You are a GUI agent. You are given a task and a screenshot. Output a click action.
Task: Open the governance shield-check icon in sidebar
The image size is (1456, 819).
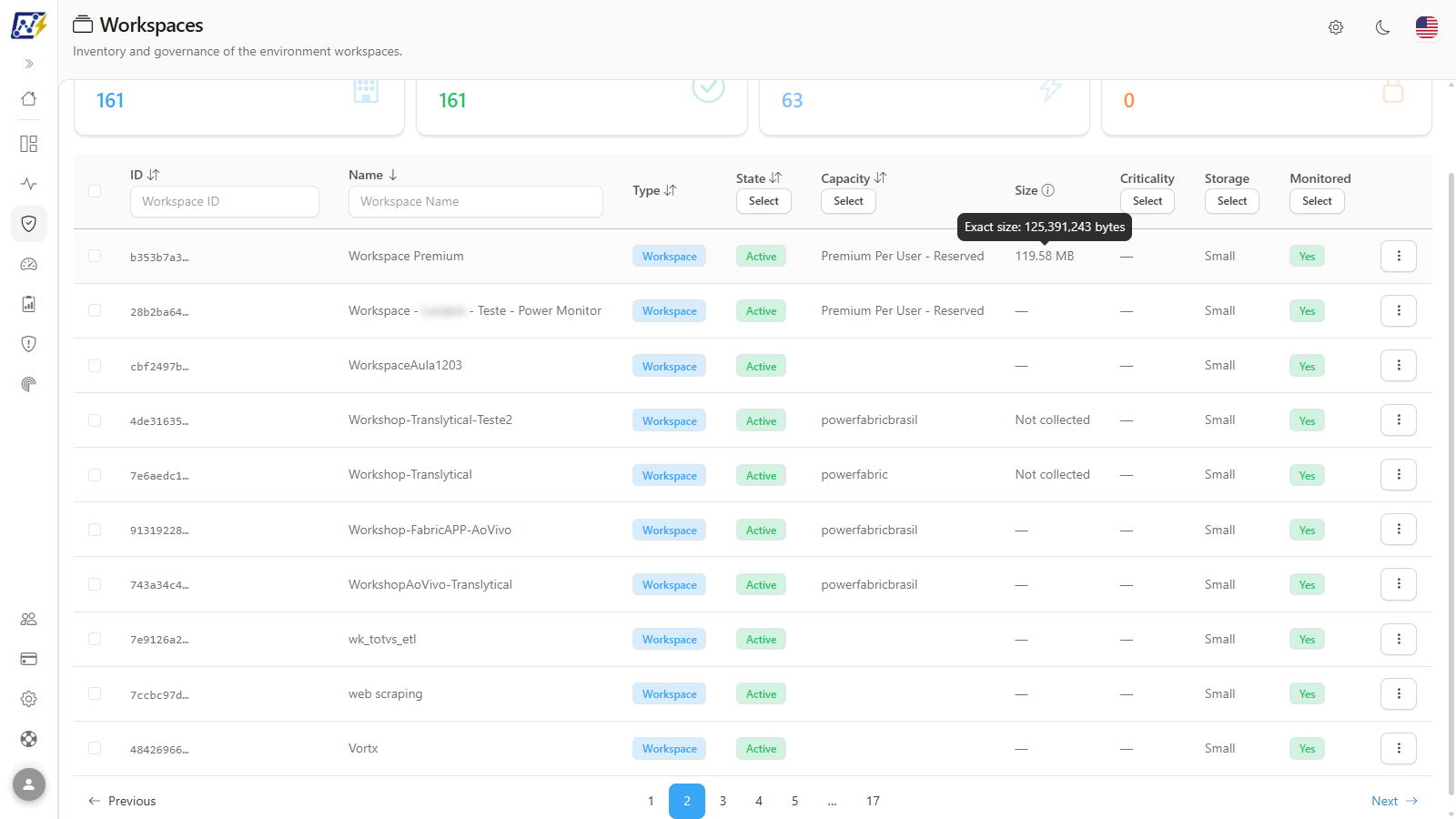coord(29,224)
